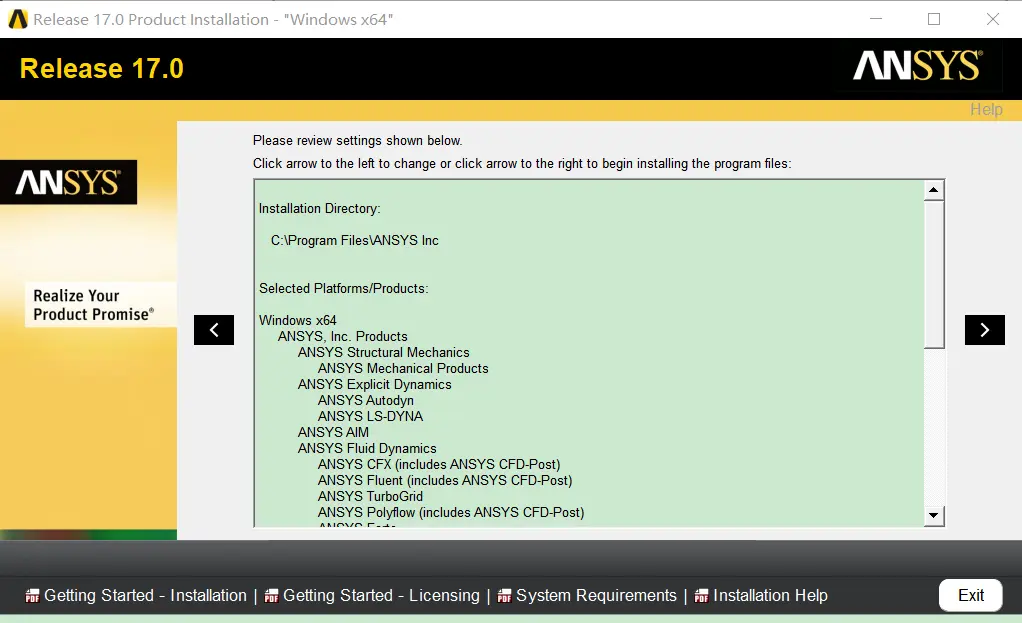Select 'ANSYS Autodyn' line
1022x623 pixels.
pyautogui.click(x=366, y=400)
